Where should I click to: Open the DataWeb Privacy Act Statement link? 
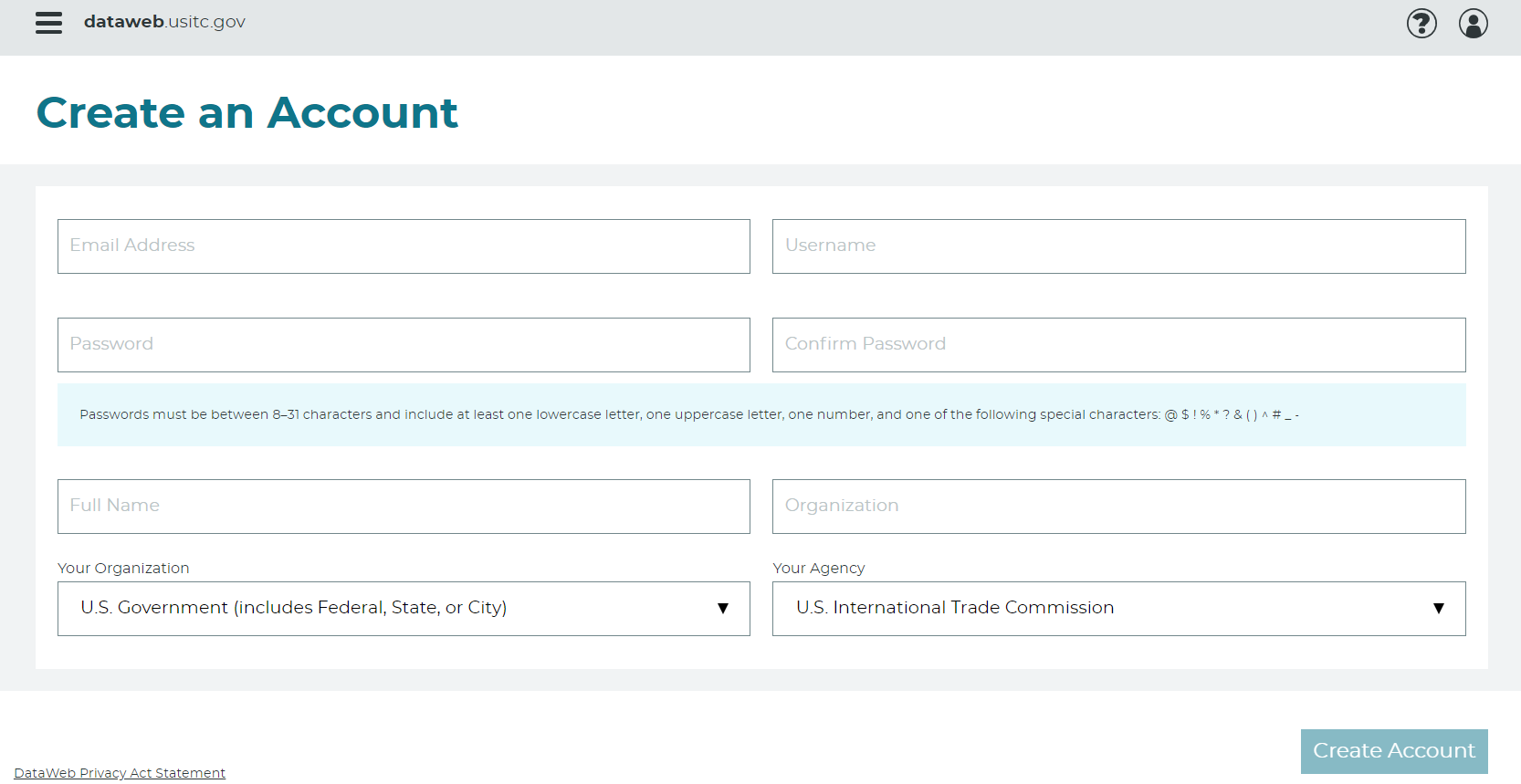click(120, 773)
